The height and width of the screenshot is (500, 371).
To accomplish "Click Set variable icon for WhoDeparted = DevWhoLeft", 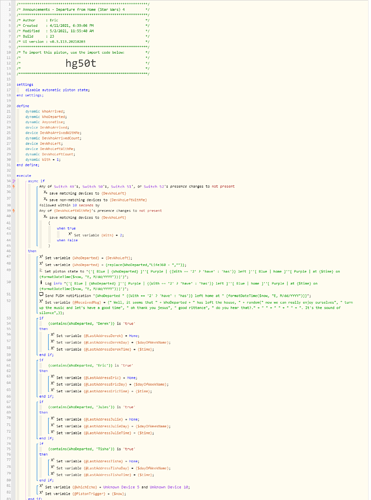I will [41, 257].
